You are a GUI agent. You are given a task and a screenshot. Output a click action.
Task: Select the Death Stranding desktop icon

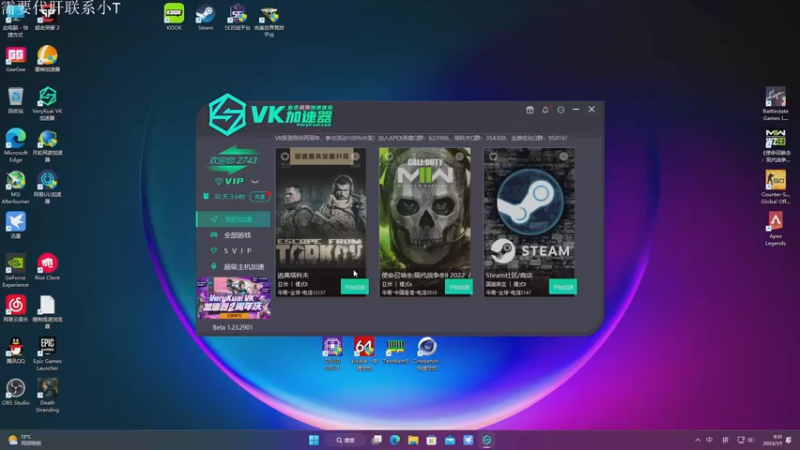(x=47, y=396)
